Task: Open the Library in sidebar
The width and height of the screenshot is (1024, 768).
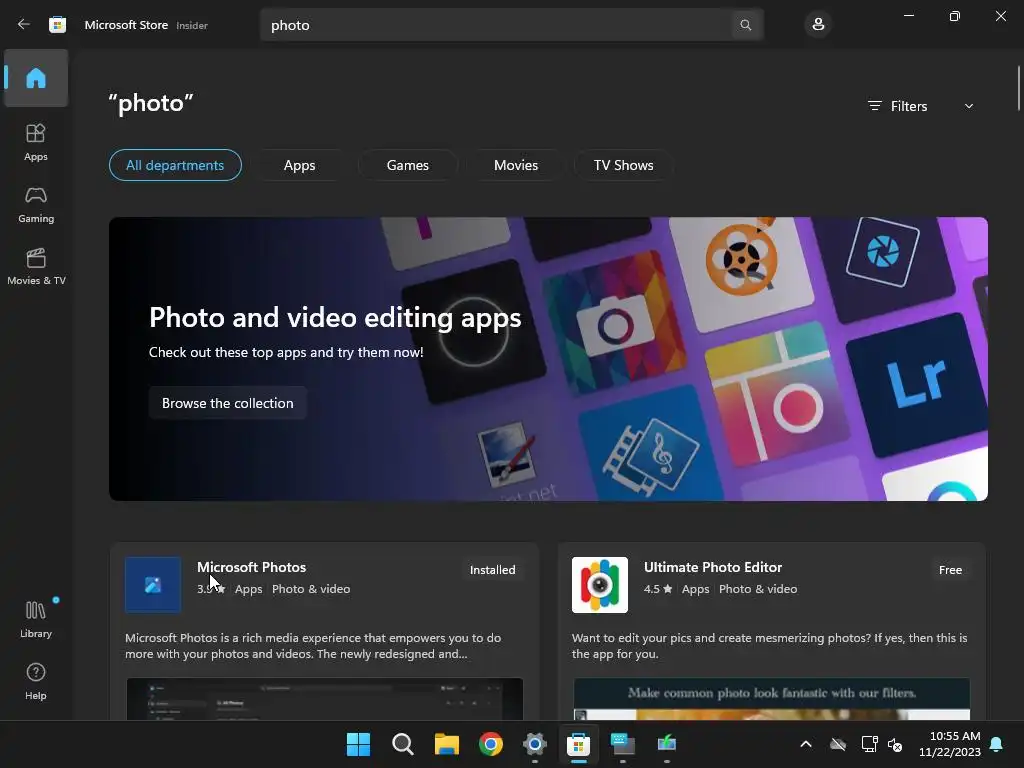Action: click(36, 619)
